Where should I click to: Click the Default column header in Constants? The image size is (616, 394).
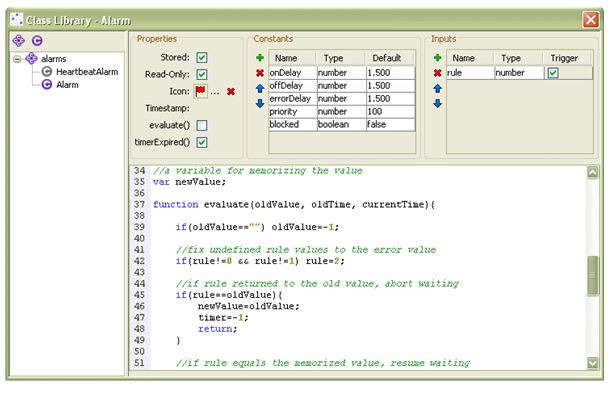coord(389,58)
